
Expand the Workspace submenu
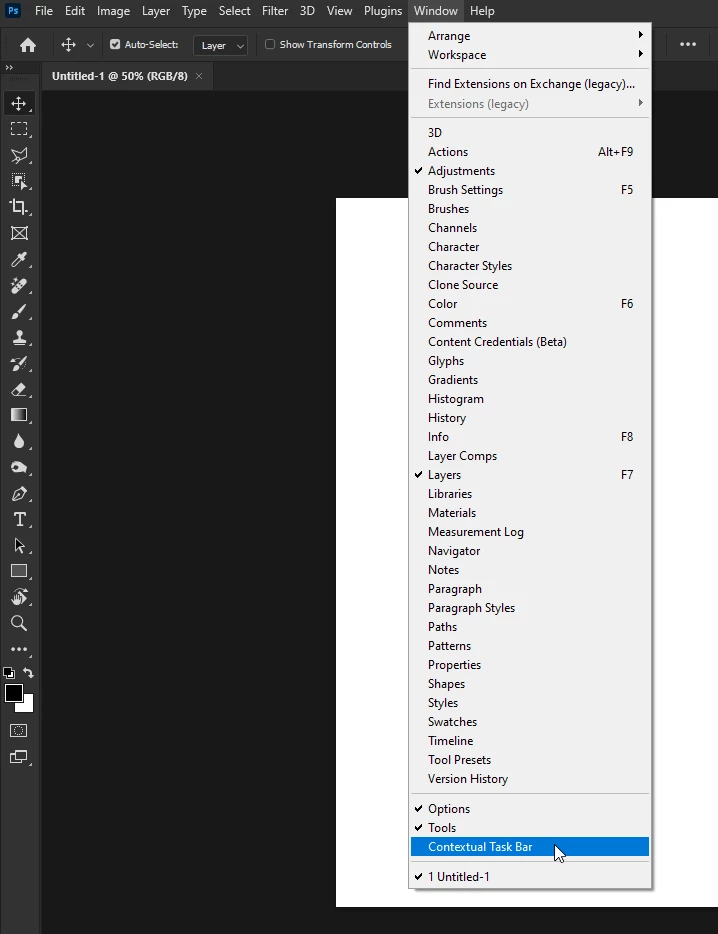point(530,55)
